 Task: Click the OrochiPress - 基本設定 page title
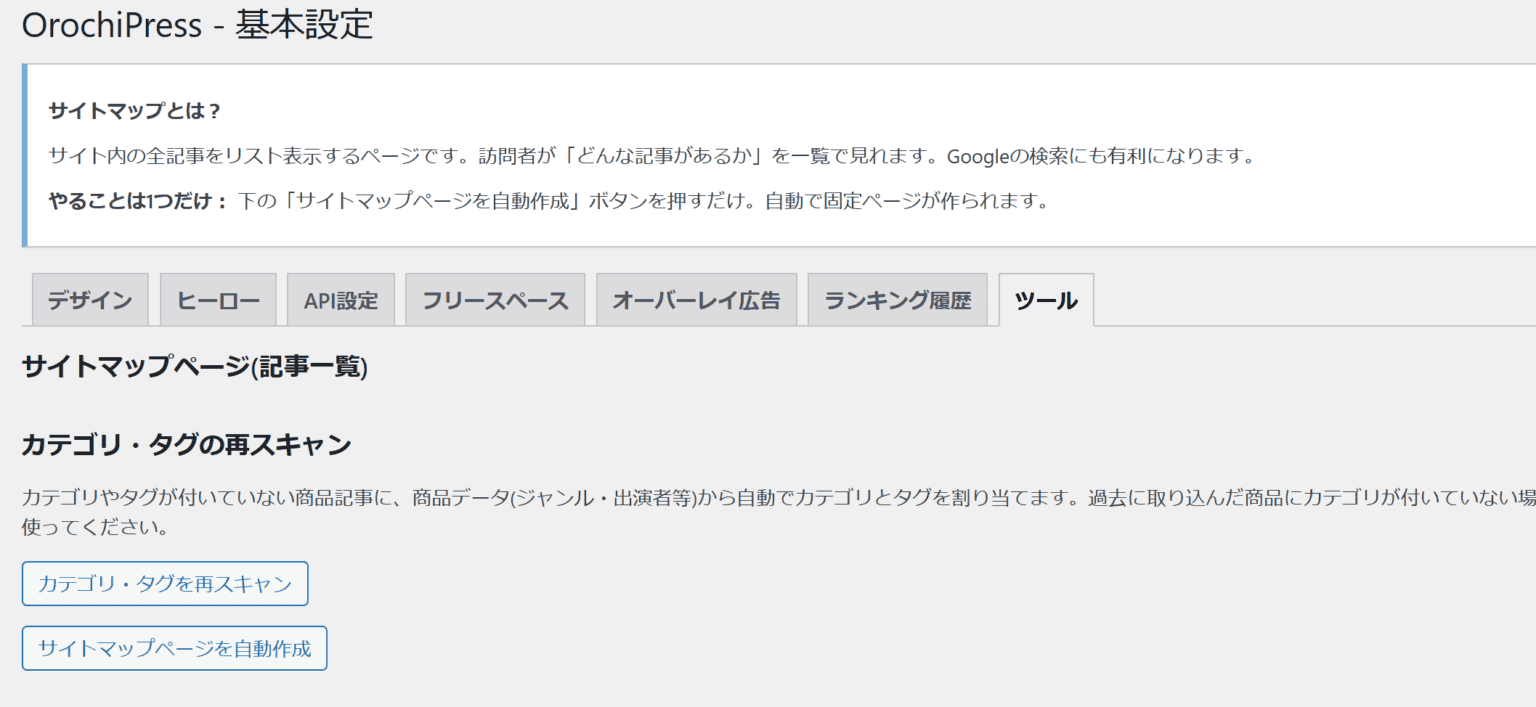click(198, 26)
